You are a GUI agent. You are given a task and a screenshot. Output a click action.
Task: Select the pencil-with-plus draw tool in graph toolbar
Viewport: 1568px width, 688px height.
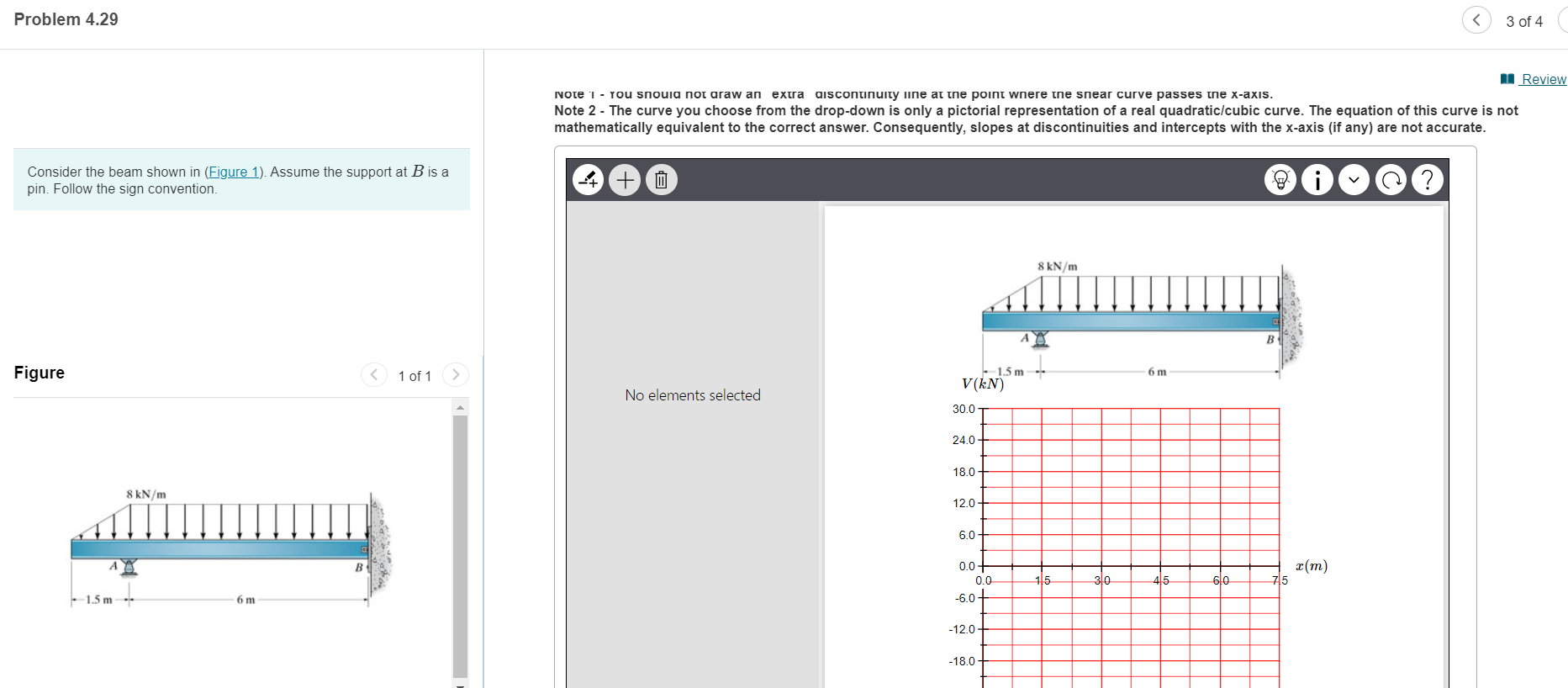tap(589, 179)
